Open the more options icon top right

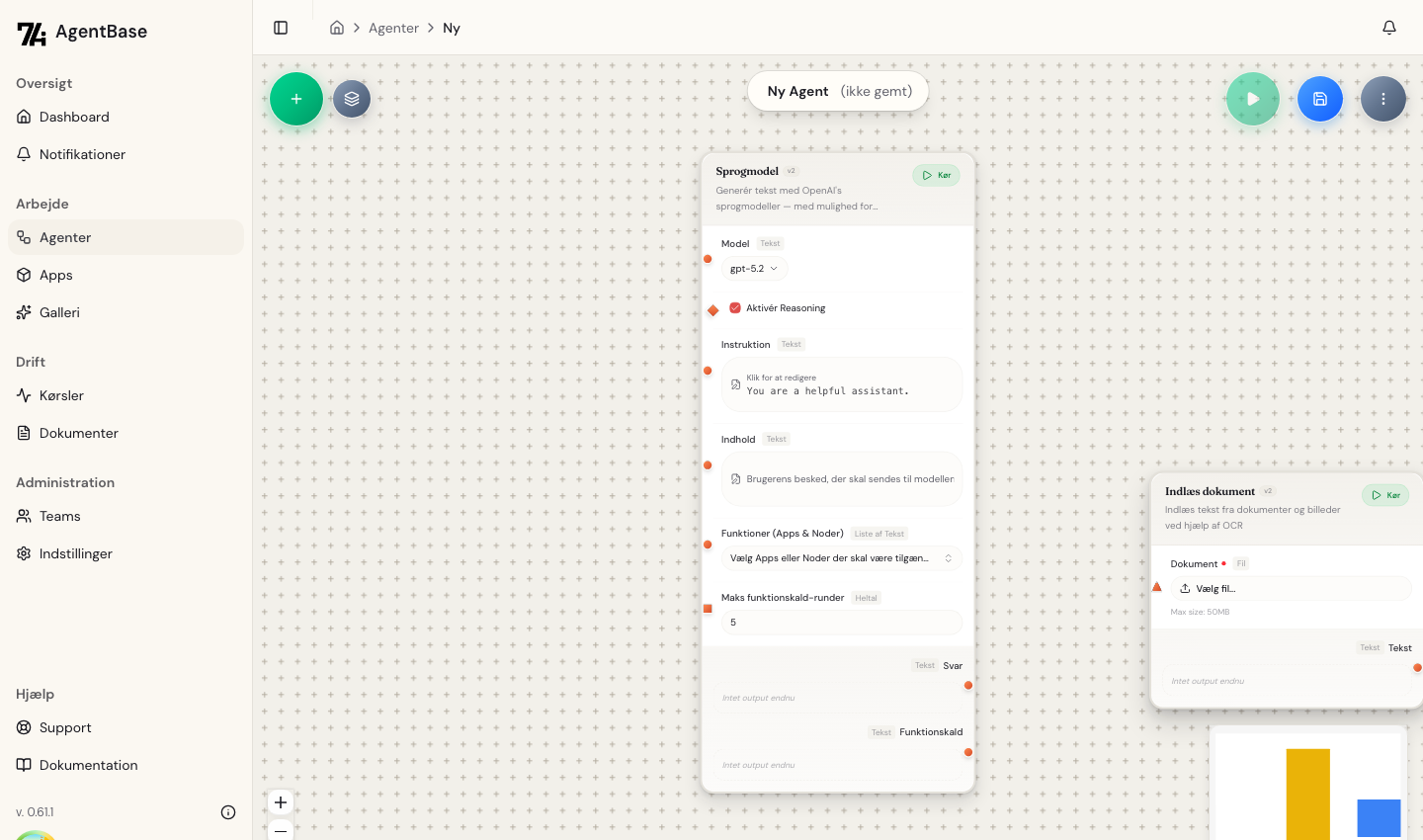[x=1383, y=99]
